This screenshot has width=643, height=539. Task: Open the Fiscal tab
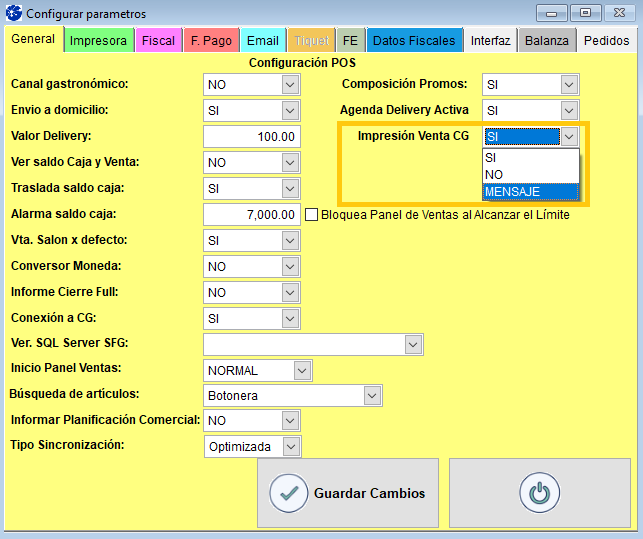pyautogui.click(x=158, y=41)
